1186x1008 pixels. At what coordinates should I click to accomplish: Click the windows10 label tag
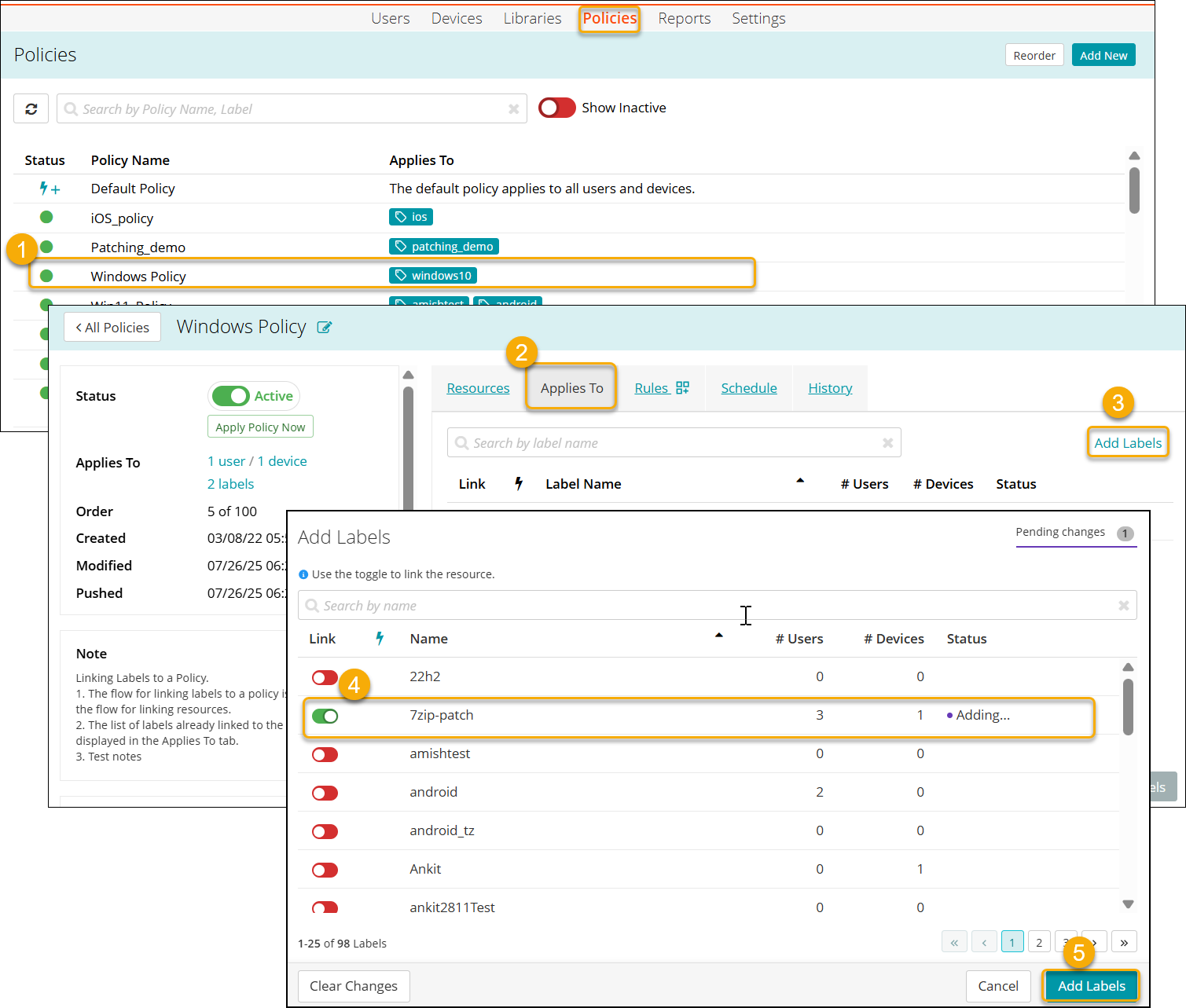(433, 276)
